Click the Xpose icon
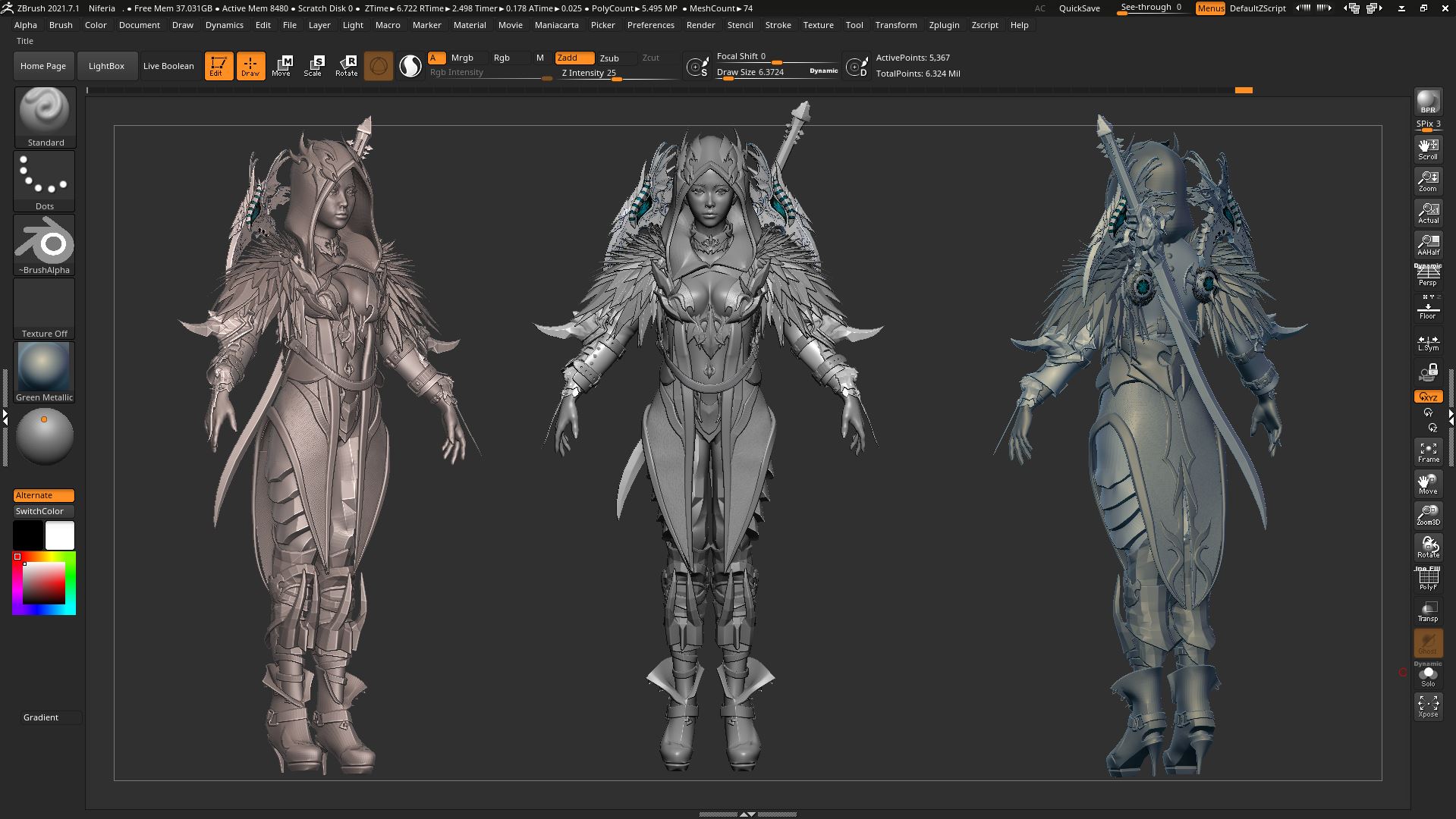 coord(1428,707)
